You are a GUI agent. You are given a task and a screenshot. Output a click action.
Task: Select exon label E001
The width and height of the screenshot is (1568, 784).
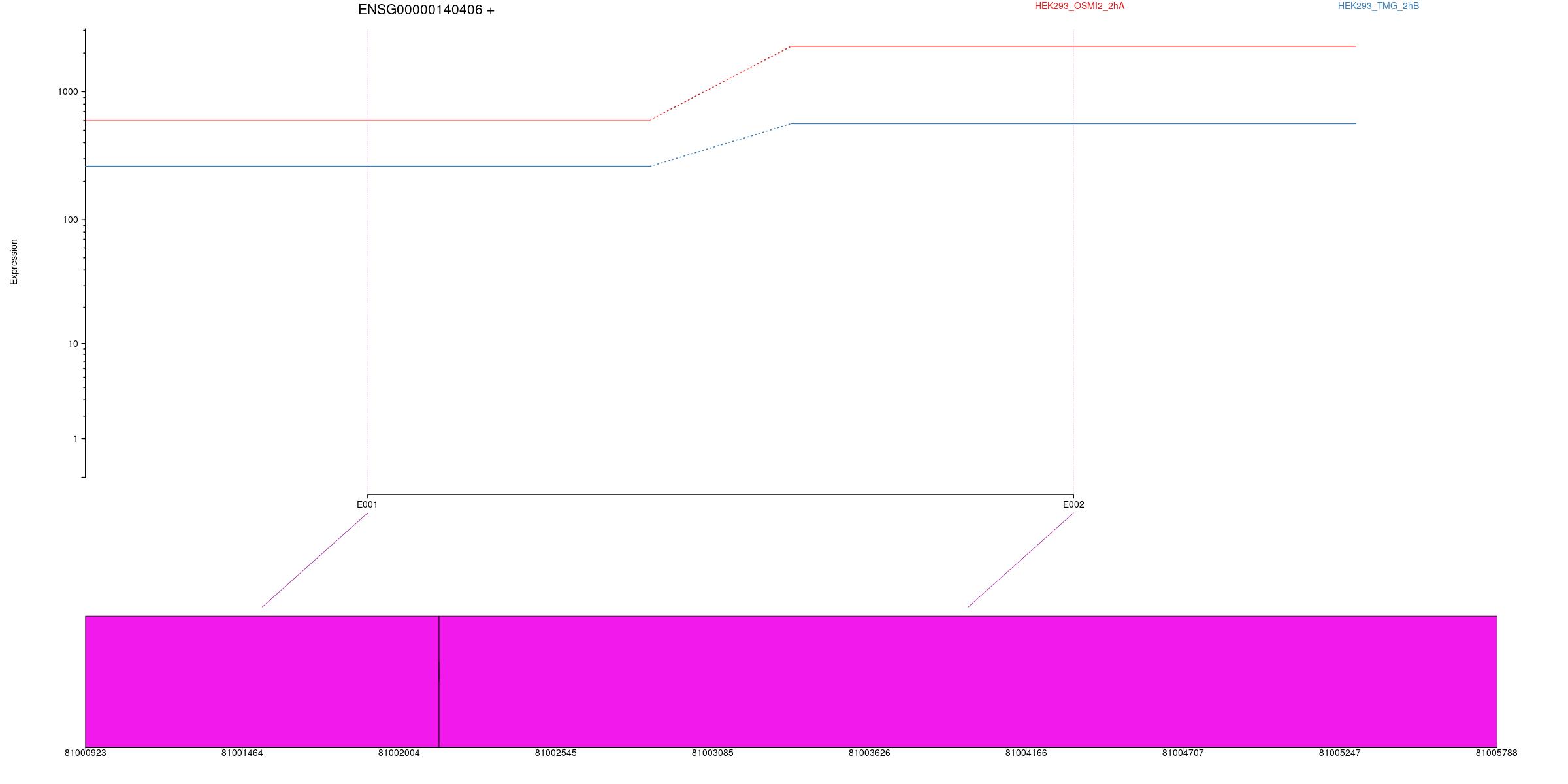(x=367, y=504)
